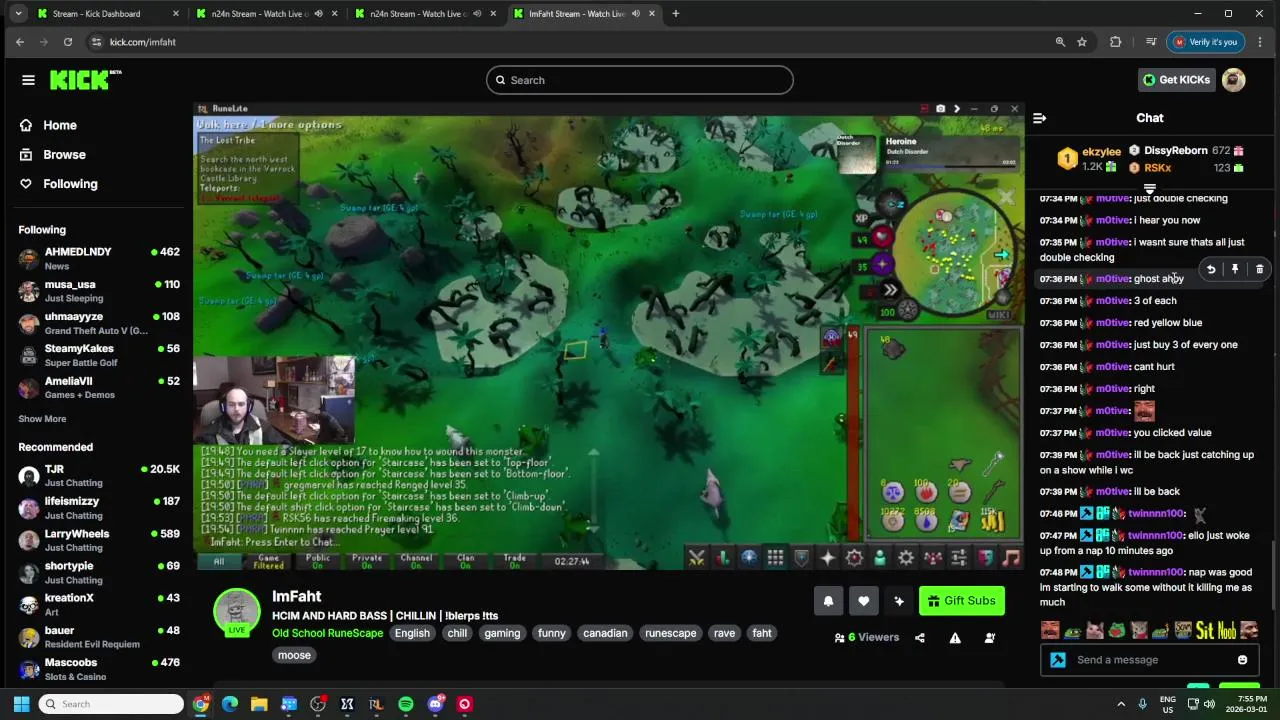Image resolution: width=1280 pixels, height=720 pixels.
Task: Open the Kick sidebar hamburger menu
Action: (x=28, y=80)
